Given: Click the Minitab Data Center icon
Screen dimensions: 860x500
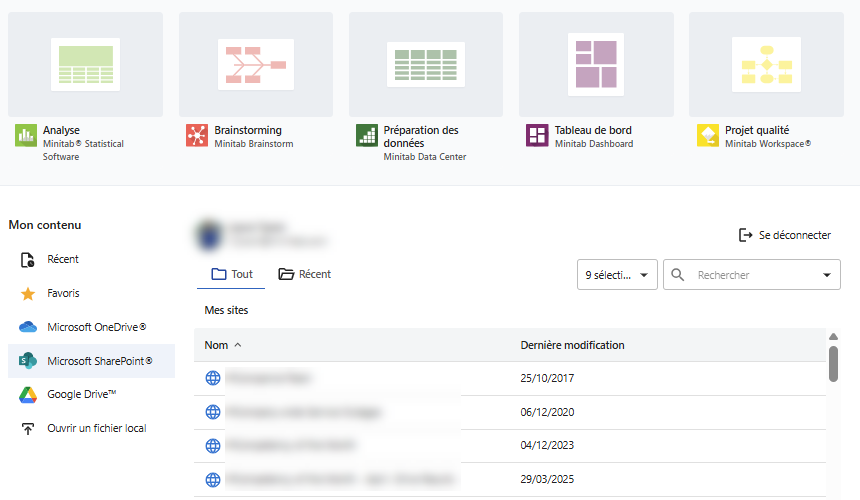Looking at the screenshot, I should point(367,136).
